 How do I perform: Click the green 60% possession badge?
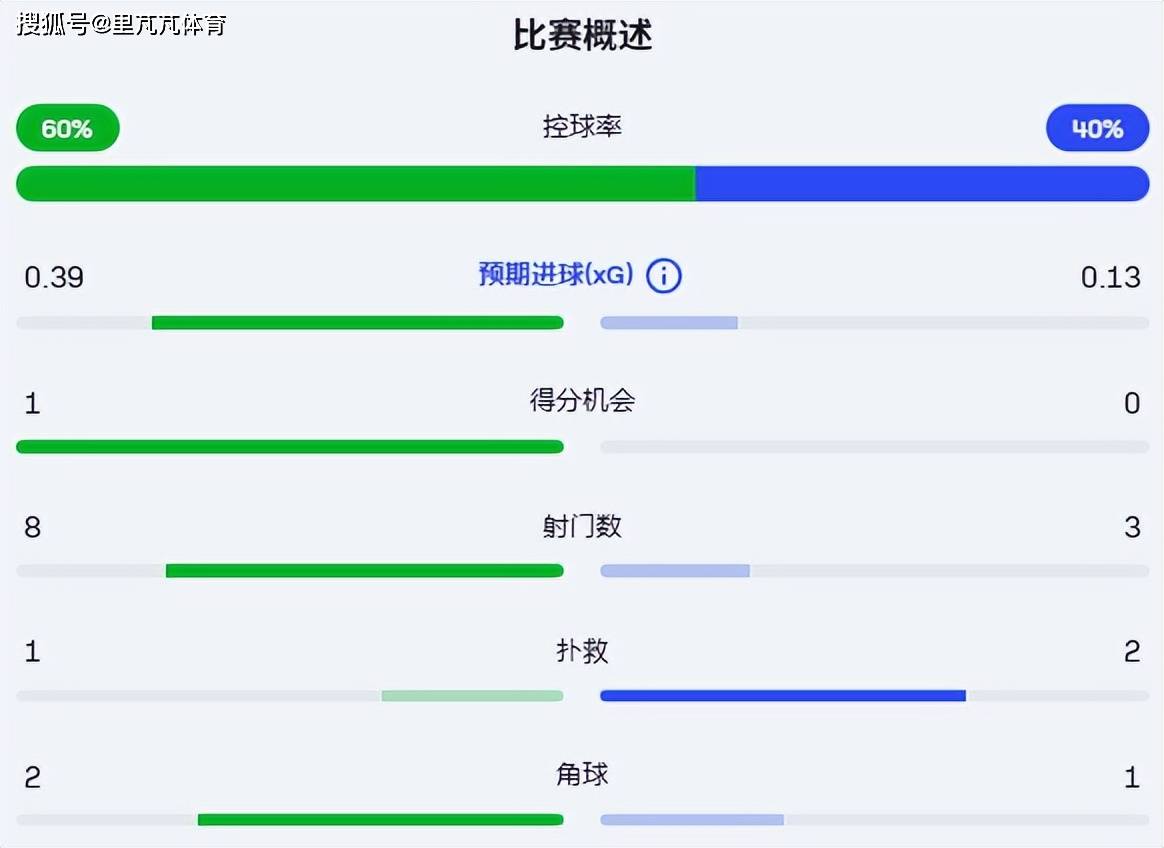pyautogui.click(x=66, y=127)
